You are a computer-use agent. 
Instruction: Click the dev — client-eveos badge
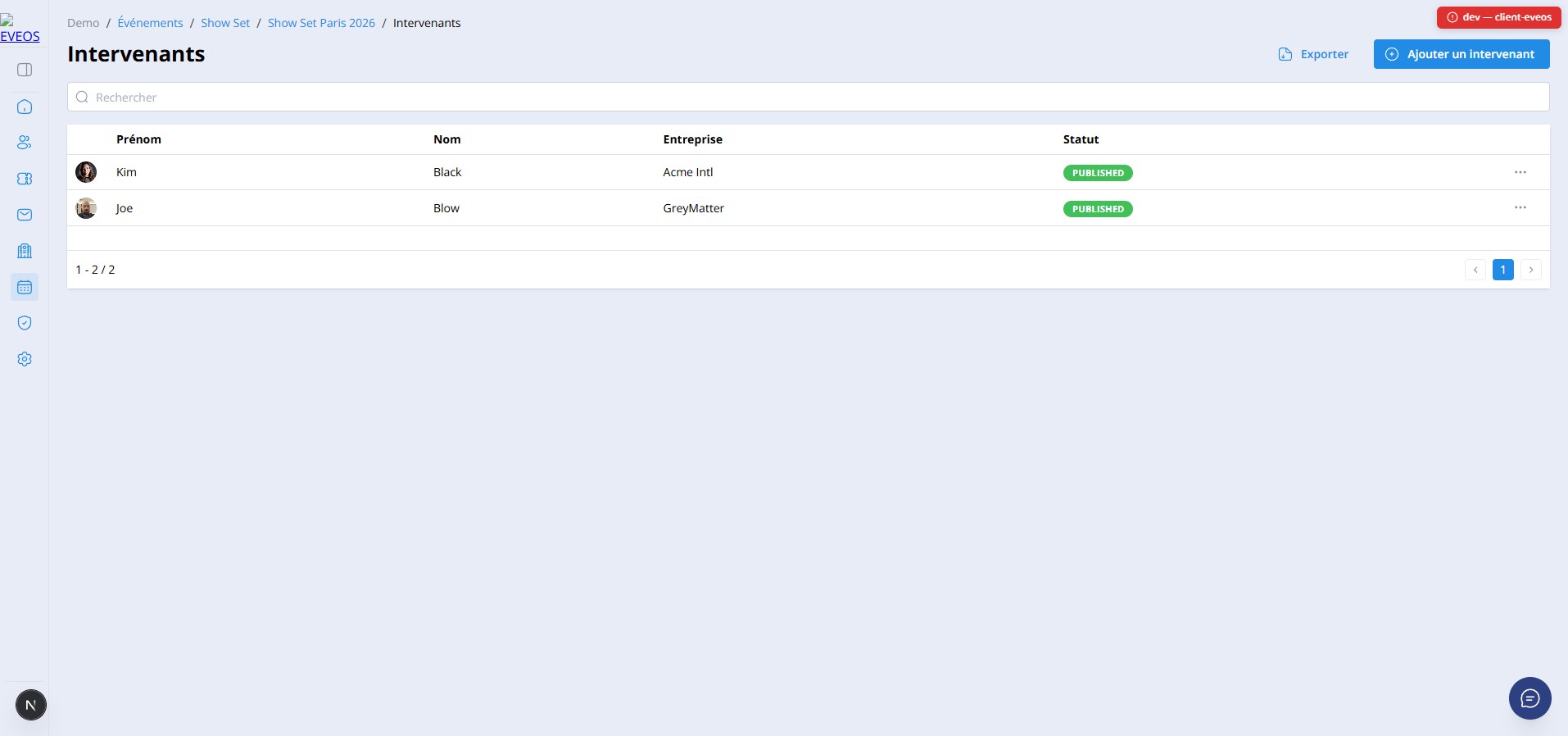(x=1499, y=17)
